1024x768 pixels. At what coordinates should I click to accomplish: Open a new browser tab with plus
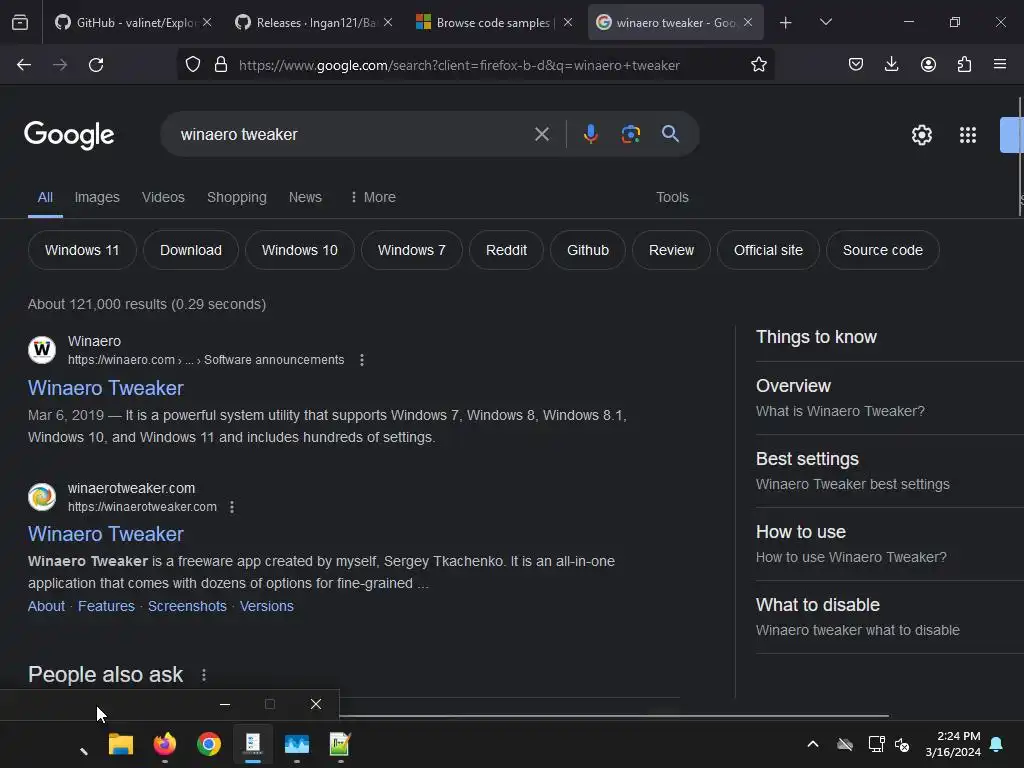click(786, 23)
